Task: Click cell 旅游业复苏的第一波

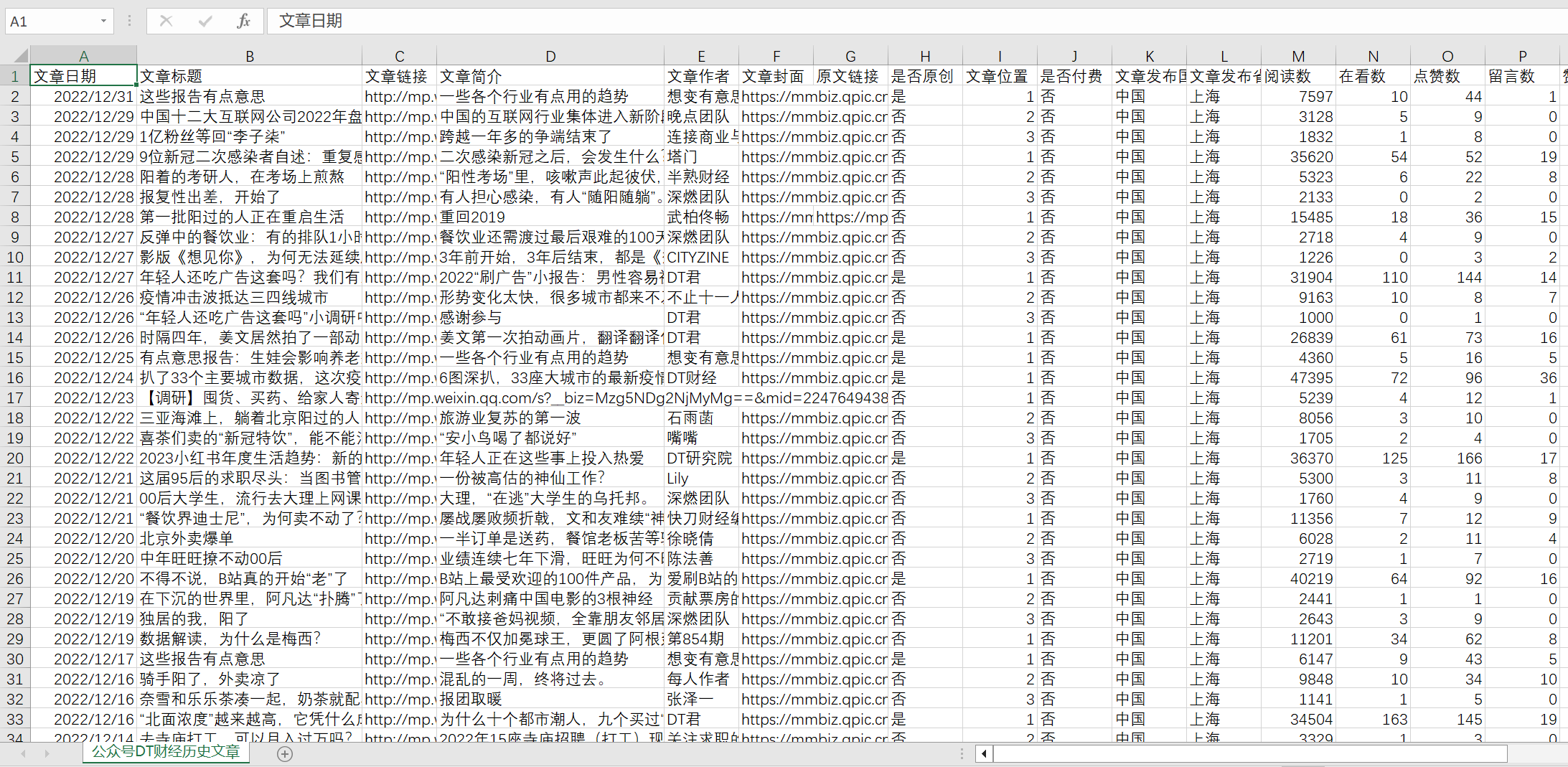Action: click(x=550, y=418)
